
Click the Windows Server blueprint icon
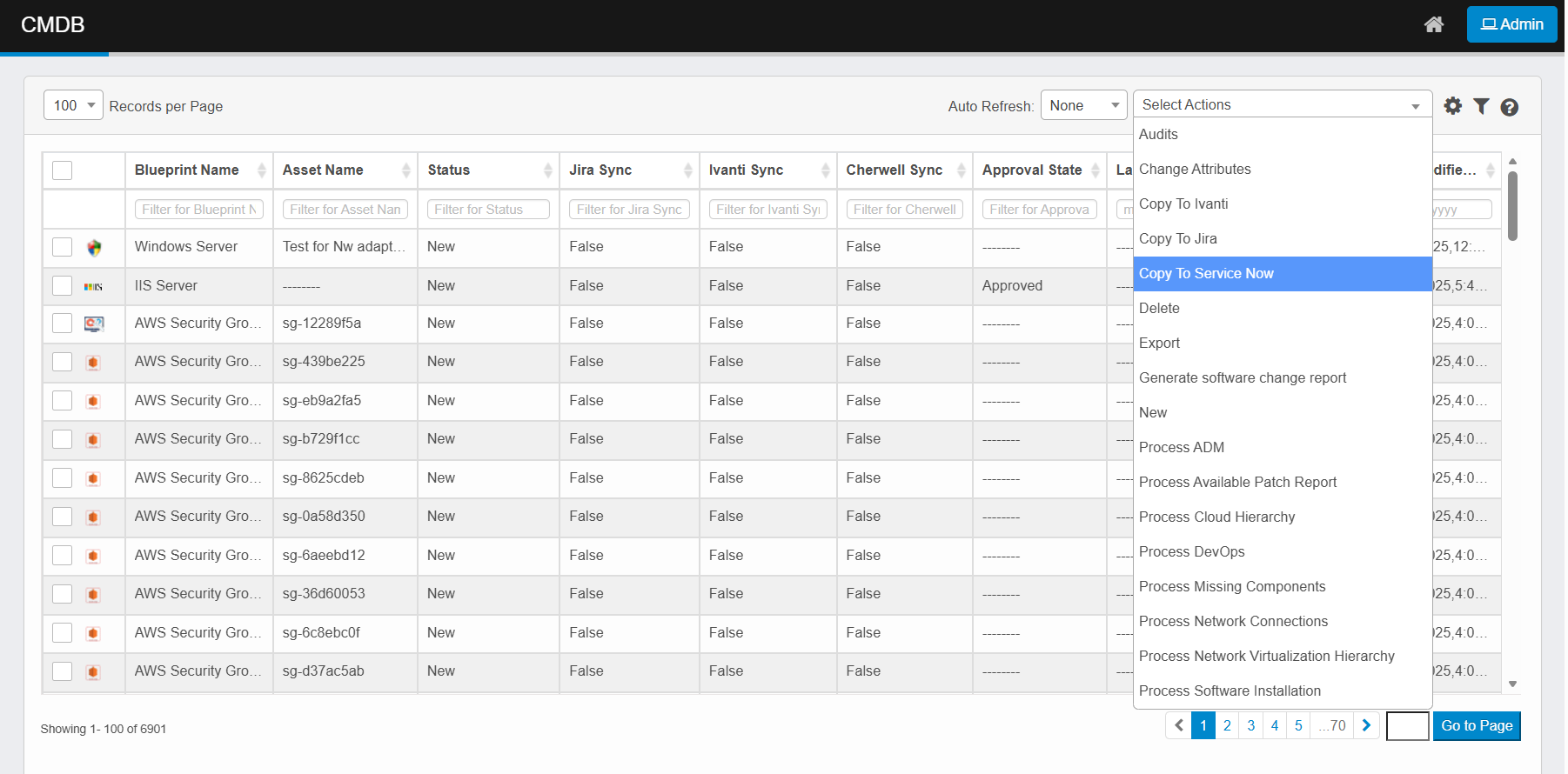94,248
